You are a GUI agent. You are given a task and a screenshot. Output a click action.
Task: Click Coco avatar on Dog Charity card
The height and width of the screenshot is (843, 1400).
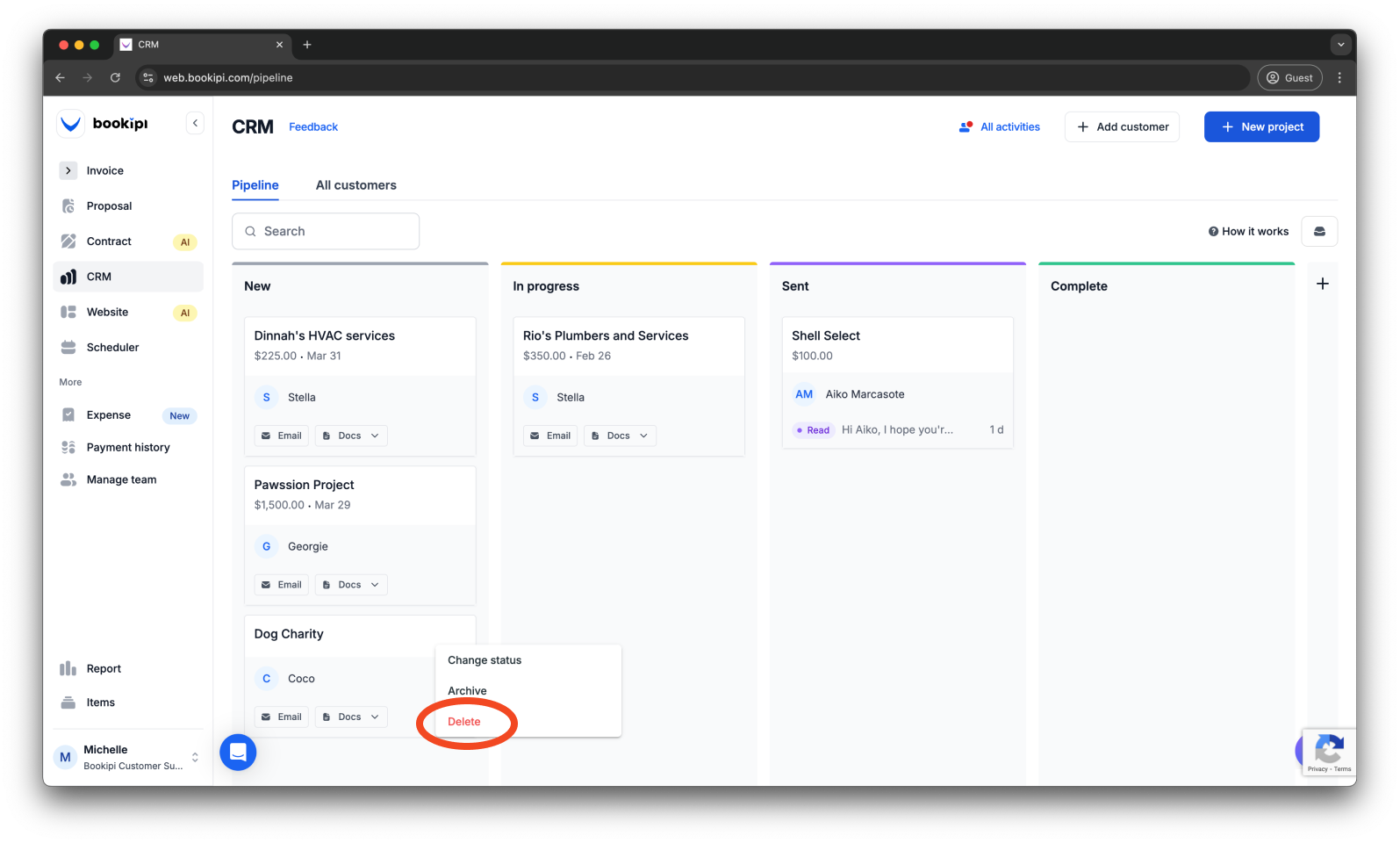point(267,678)
